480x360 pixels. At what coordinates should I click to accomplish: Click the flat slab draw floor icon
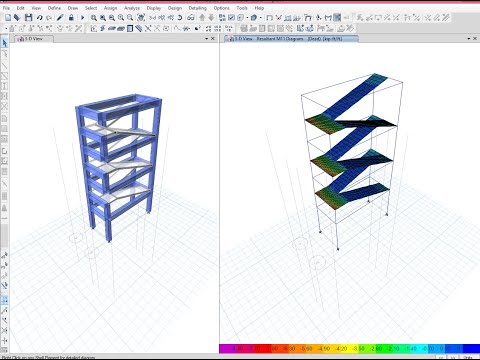(112, 29)
